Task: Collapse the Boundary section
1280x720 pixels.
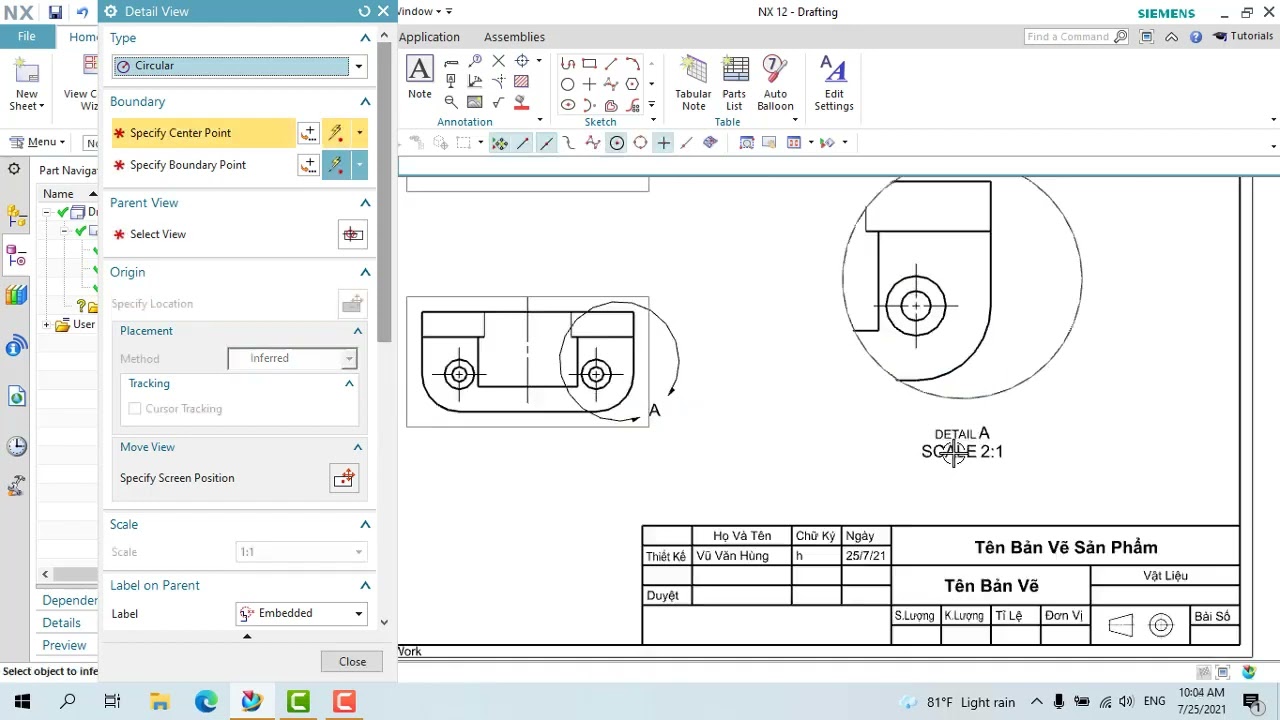Action: tap(365, 102)
